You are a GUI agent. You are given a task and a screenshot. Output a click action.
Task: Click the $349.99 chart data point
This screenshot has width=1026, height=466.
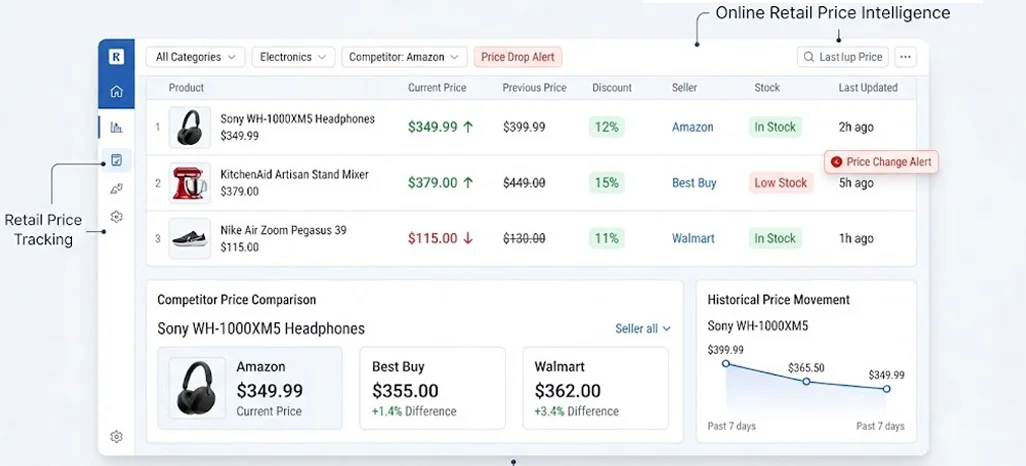coord(887,389)
